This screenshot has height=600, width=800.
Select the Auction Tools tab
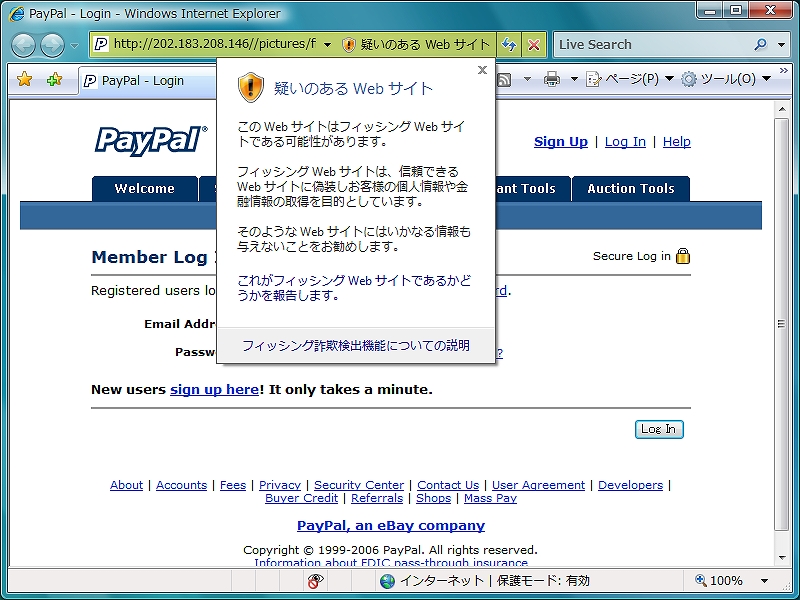point(630,188)
